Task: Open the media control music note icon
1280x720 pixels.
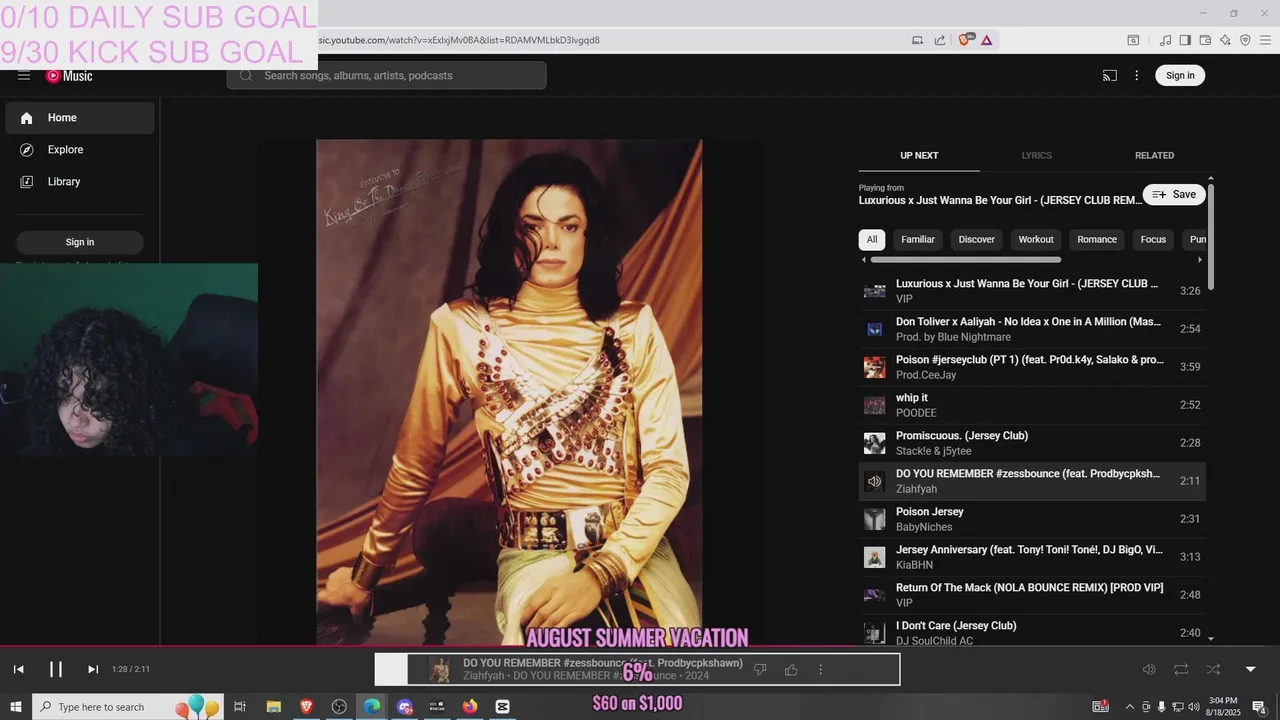Action: (1165, 40)
